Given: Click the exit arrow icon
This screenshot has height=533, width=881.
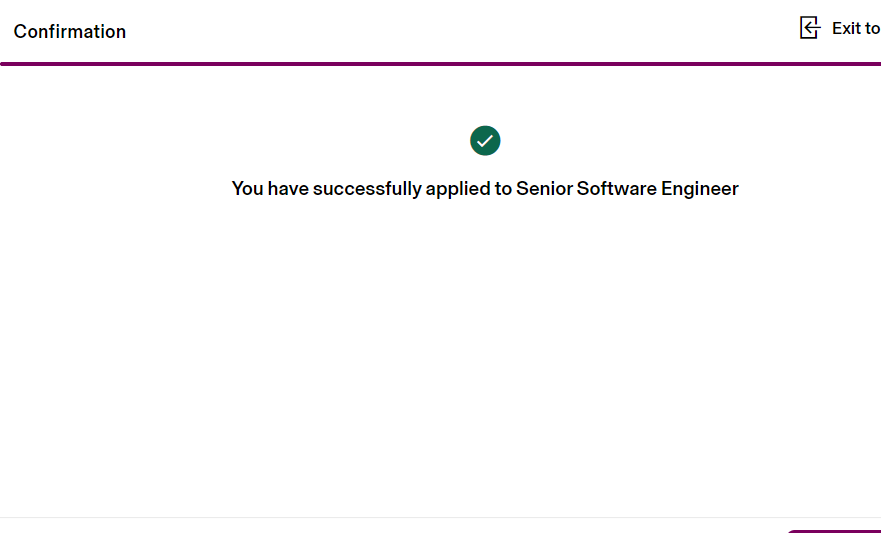Looking at the screenshot, I should coord(810,28).
